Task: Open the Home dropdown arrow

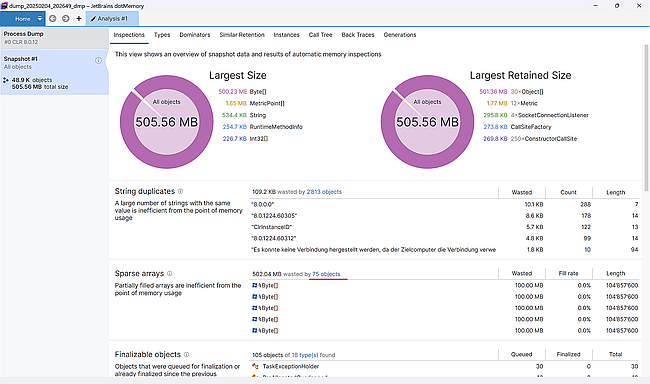Action: 40,19
